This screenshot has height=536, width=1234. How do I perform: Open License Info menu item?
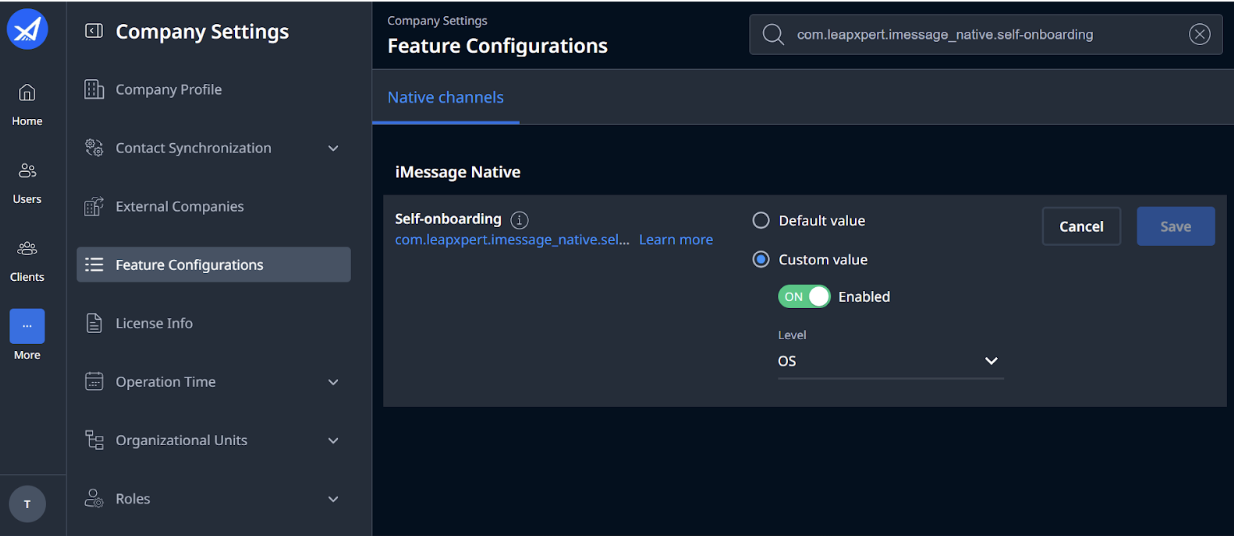pos(214,323)
